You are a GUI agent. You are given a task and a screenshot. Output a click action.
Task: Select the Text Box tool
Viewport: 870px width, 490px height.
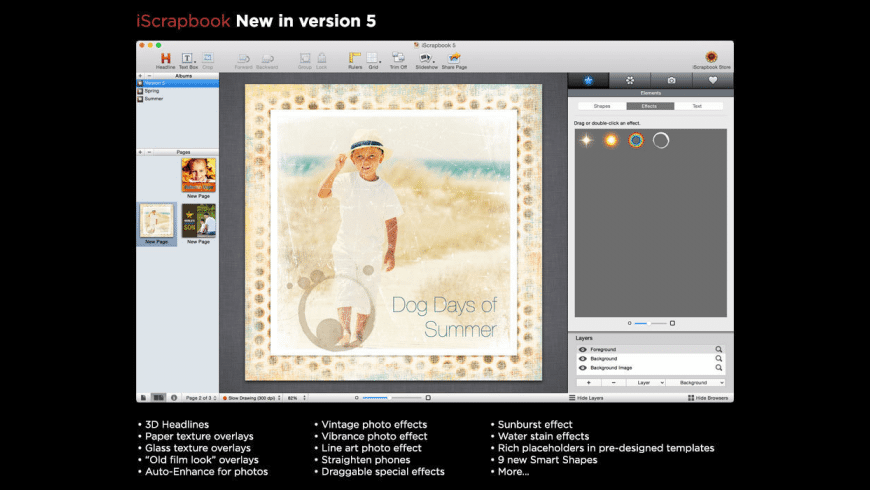pos(188,58)
